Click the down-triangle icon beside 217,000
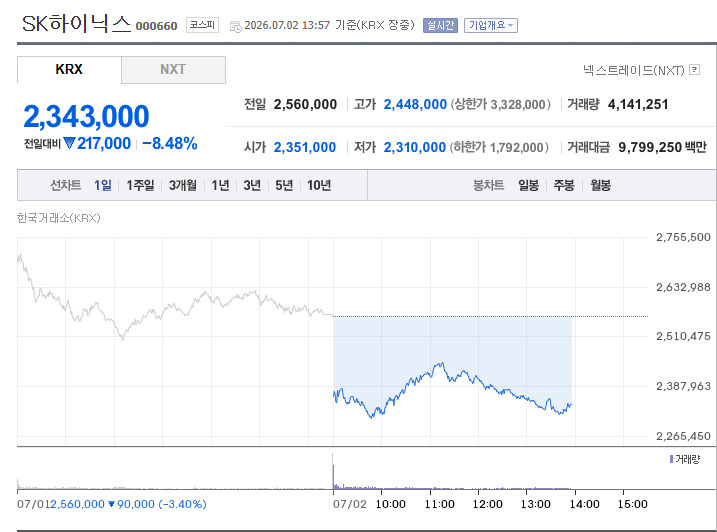The height and width of the screenshot is (532, 717). click(x=69, y=144)
